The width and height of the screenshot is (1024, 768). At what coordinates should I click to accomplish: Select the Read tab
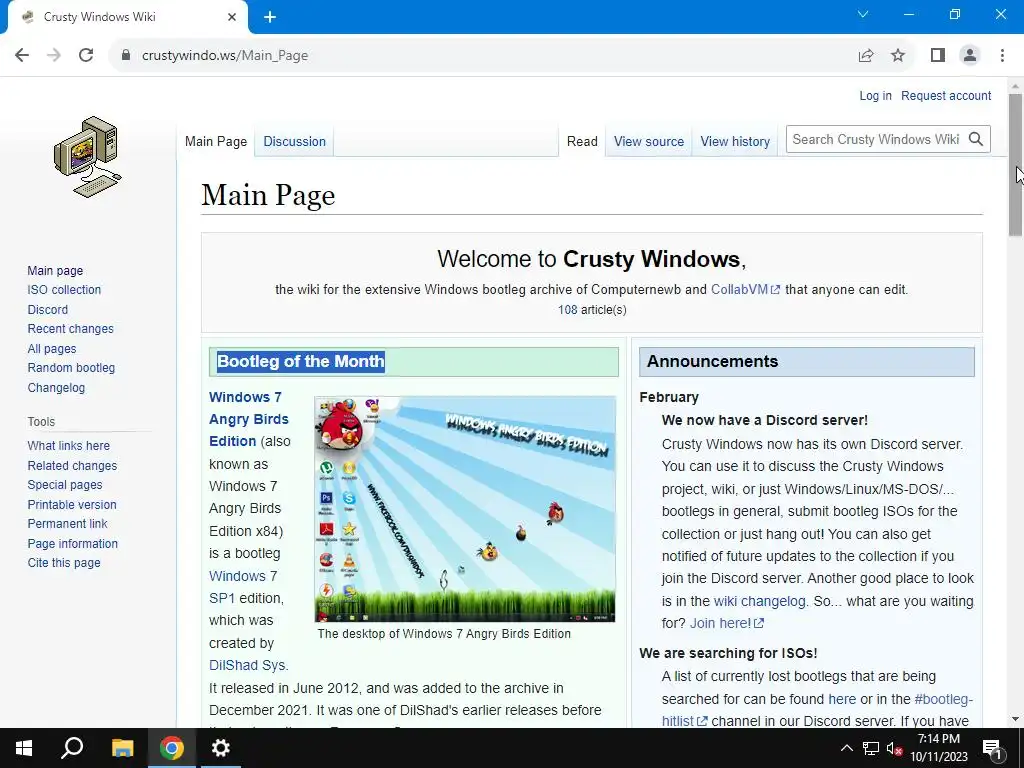click(582, 142)
